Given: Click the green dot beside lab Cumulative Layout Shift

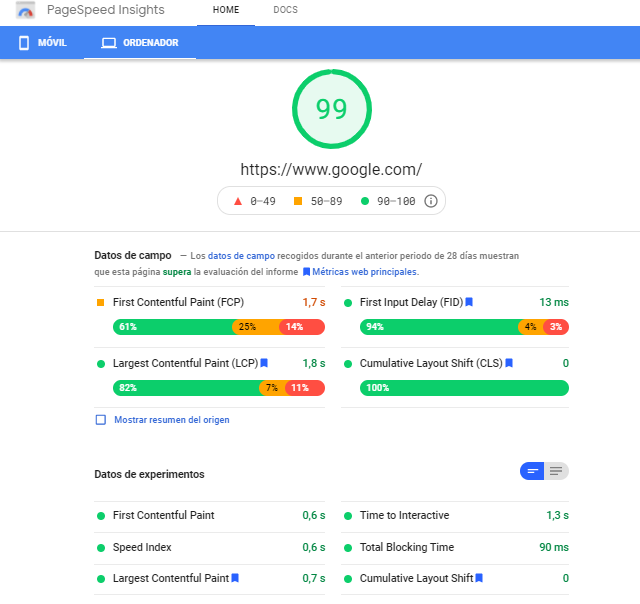Looking at the screenshot, I should click(348, 579).
